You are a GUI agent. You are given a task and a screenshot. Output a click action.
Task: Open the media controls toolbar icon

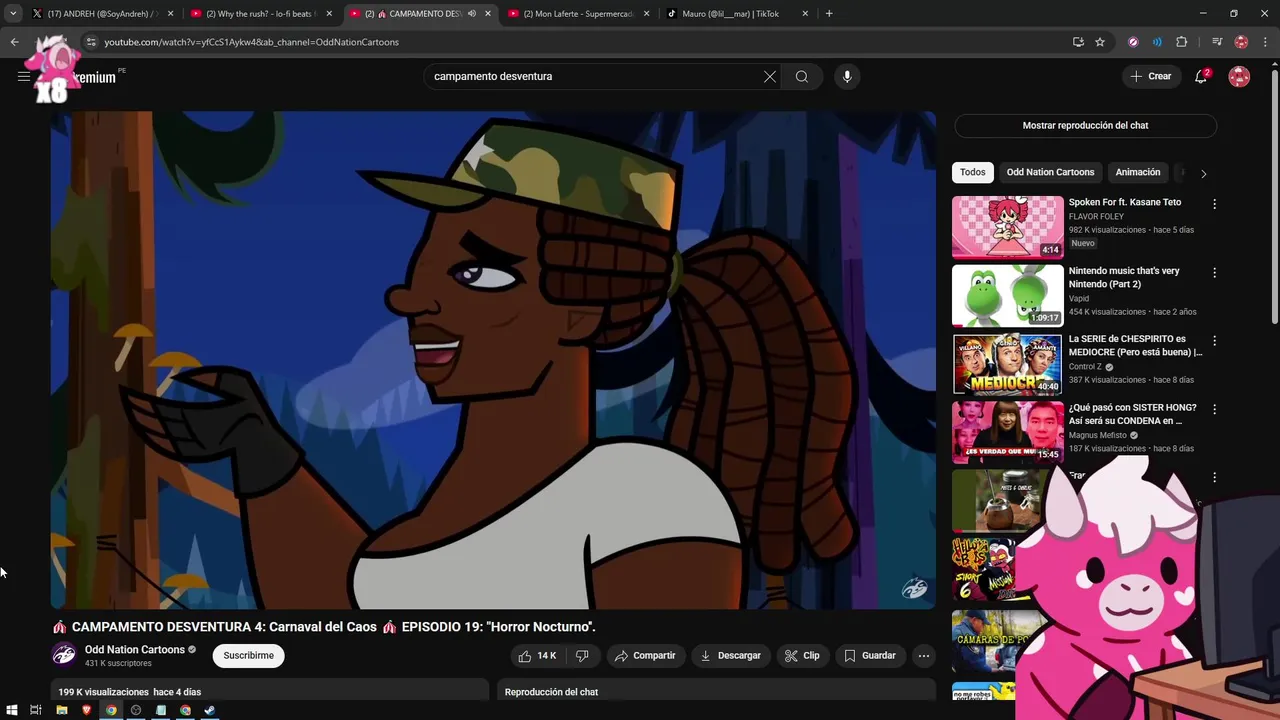(x=1217, y=42)
